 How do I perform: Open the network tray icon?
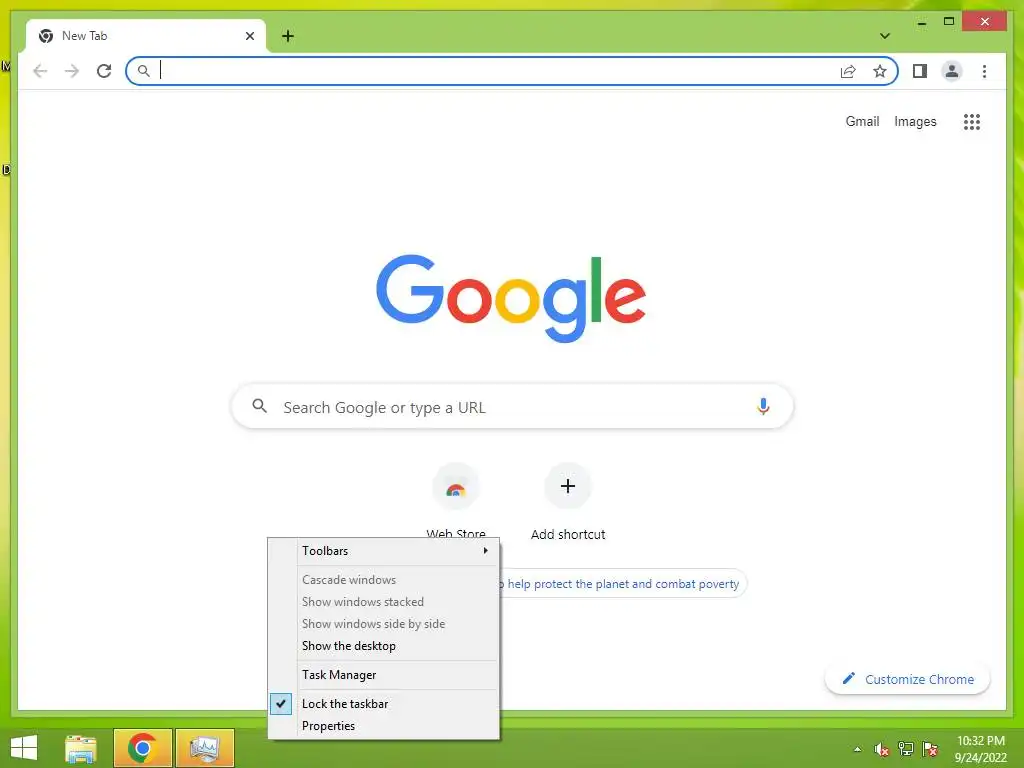coord(906,749)
